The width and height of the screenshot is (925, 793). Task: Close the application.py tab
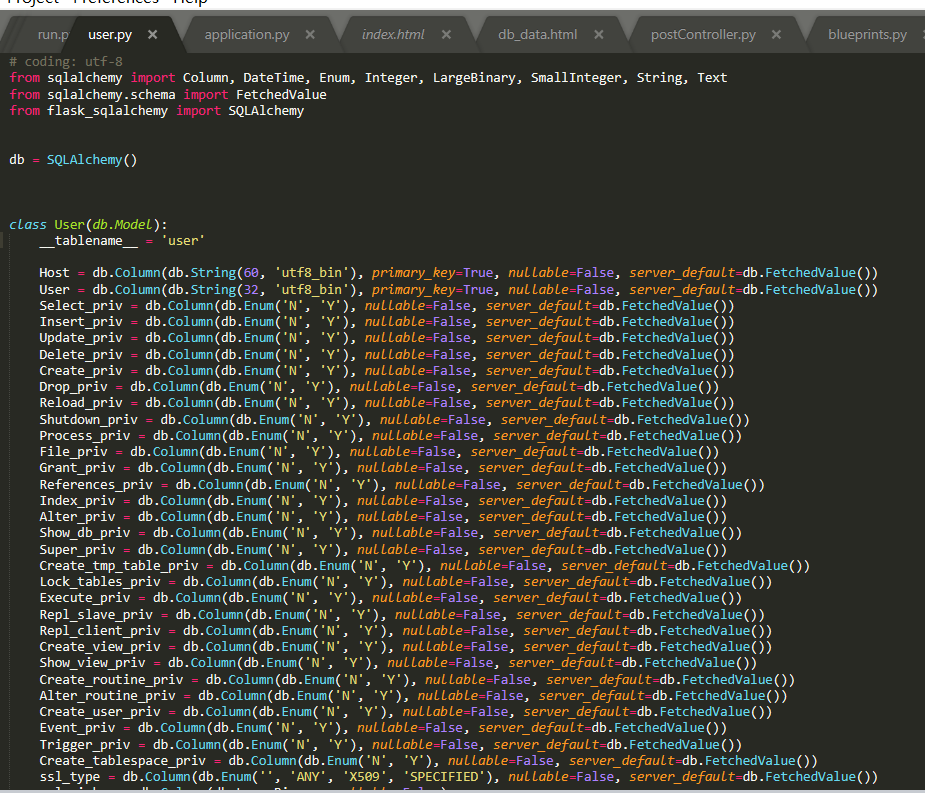pyautogui.click(x=310, y=35)
